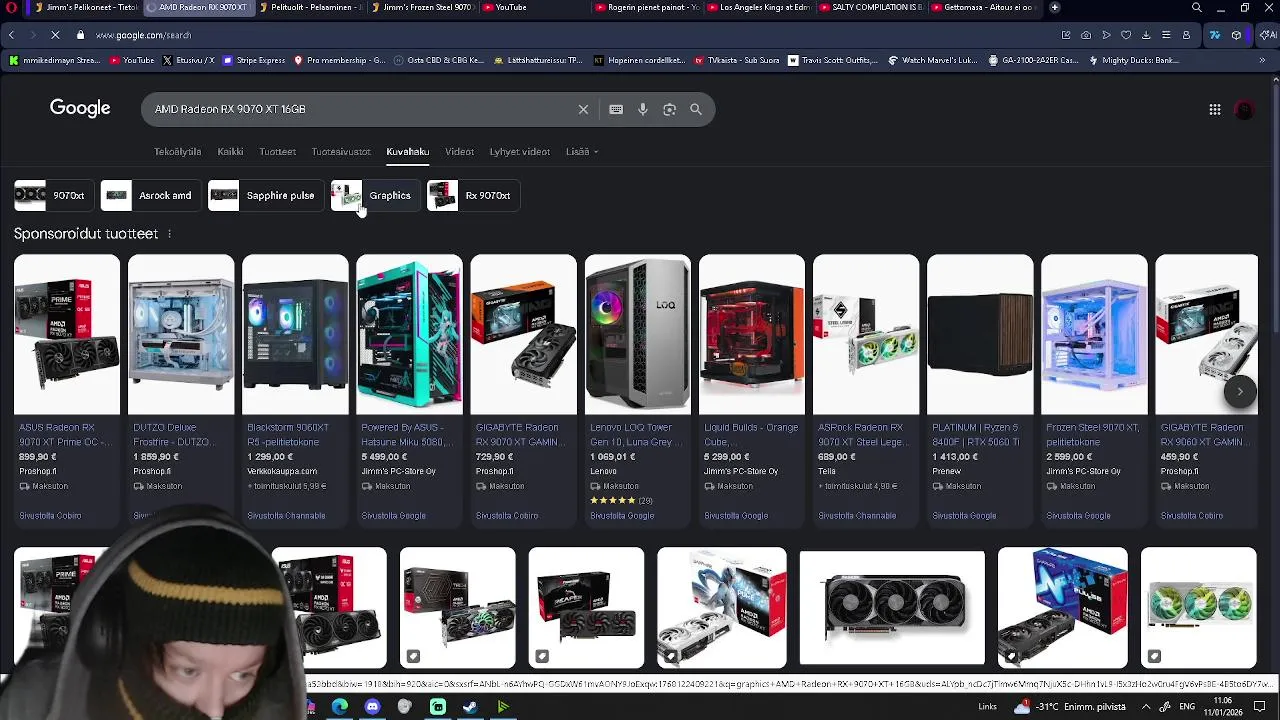Open the Powered By ASUS Hatsune Miku listing
The width and height of the screenshot is (1280, 720).
(409, 390)
